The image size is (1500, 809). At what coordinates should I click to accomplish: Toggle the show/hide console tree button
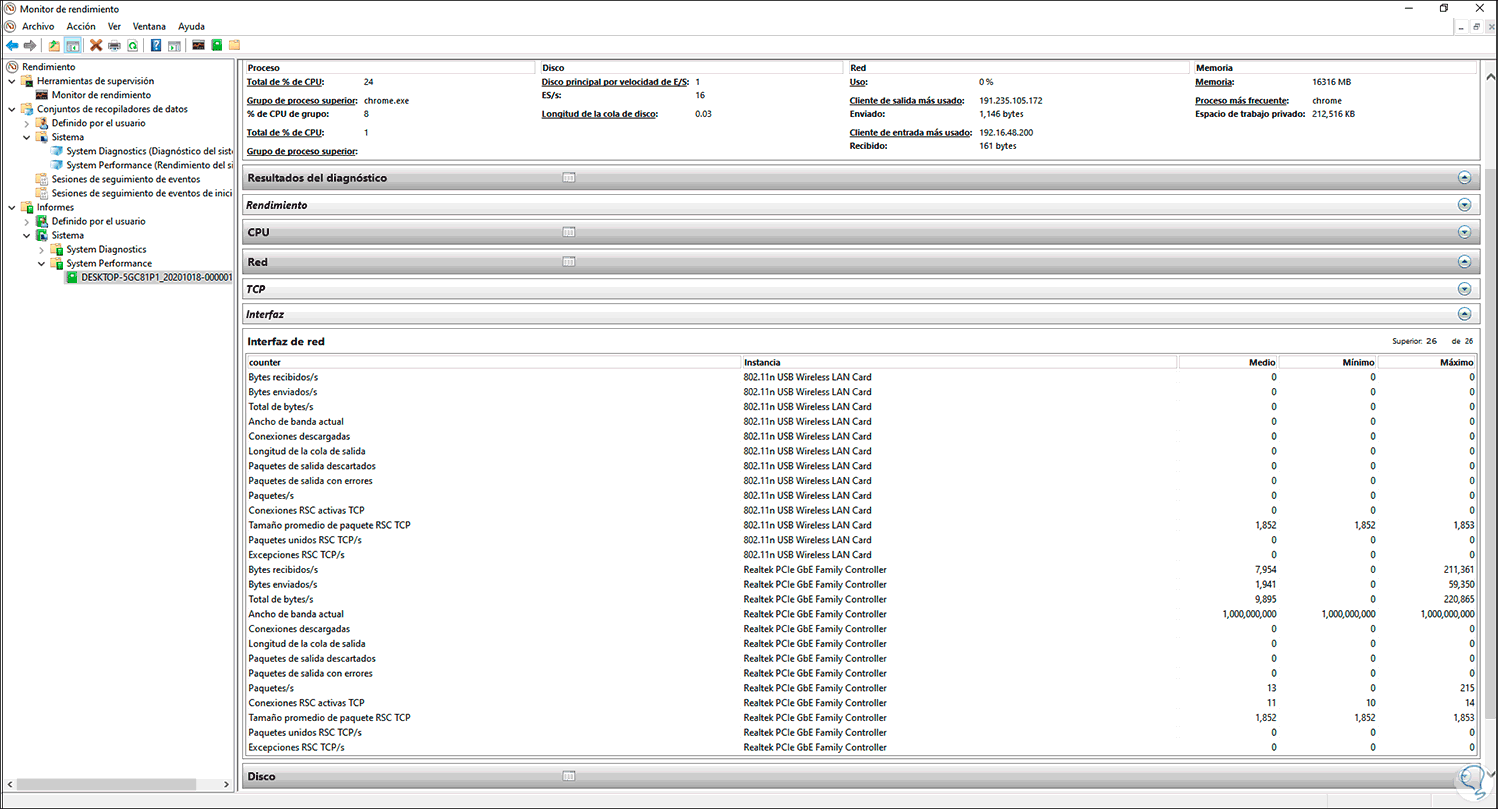tap(73, 45)
